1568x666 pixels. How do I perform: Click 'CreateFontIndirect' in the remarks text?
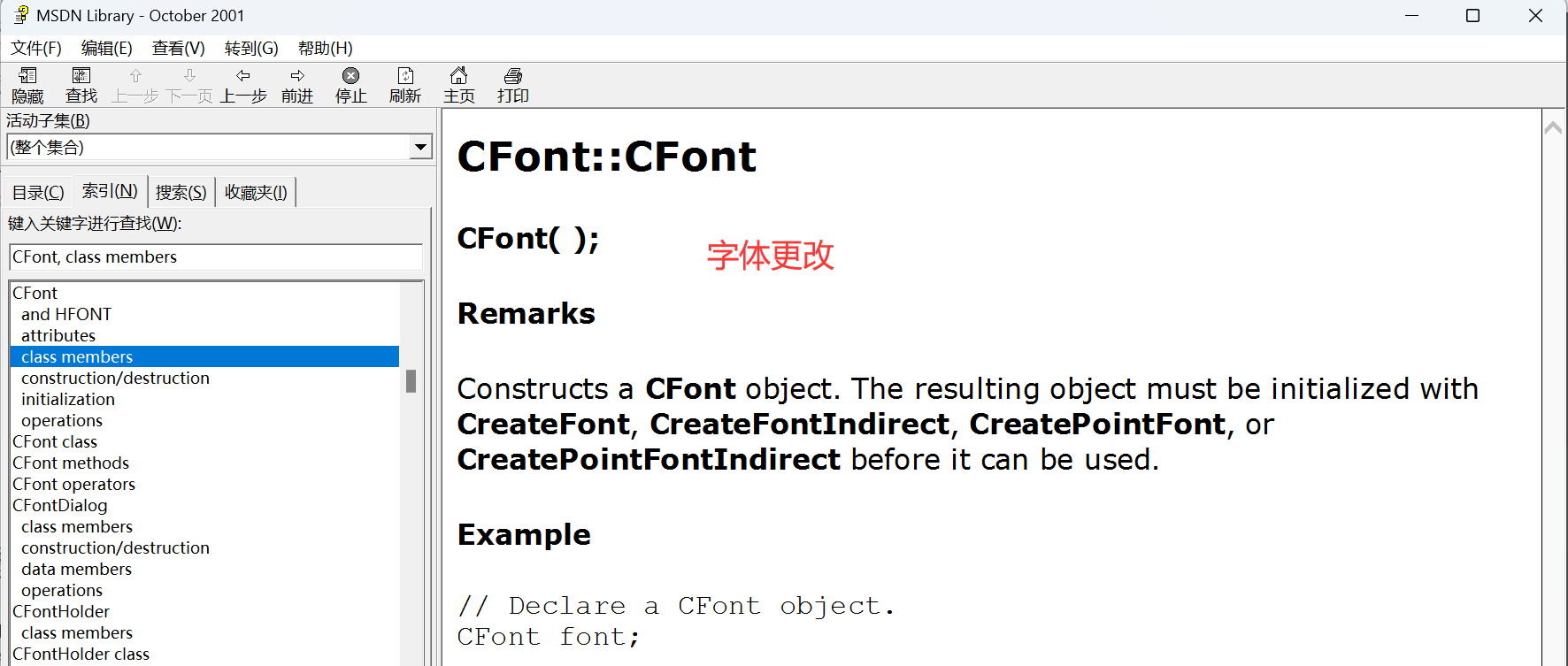(800, 425)
